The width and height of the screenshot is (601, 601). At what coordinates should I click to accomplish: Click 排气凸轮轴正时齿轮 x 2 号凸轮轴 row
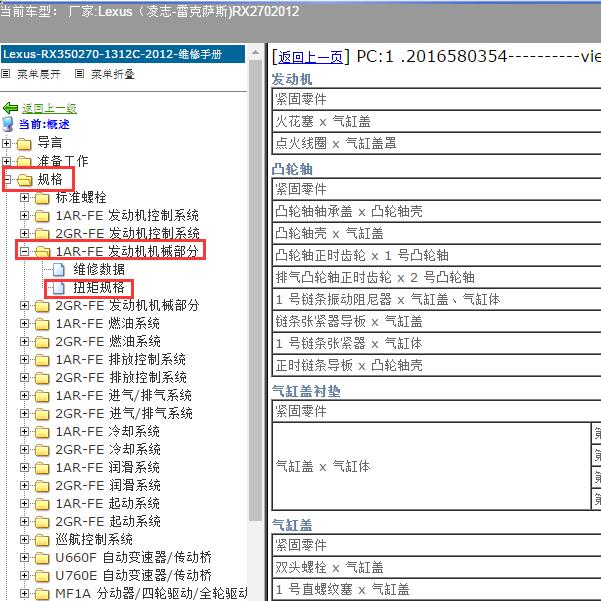pyautogui.click(x=437, y=278)
